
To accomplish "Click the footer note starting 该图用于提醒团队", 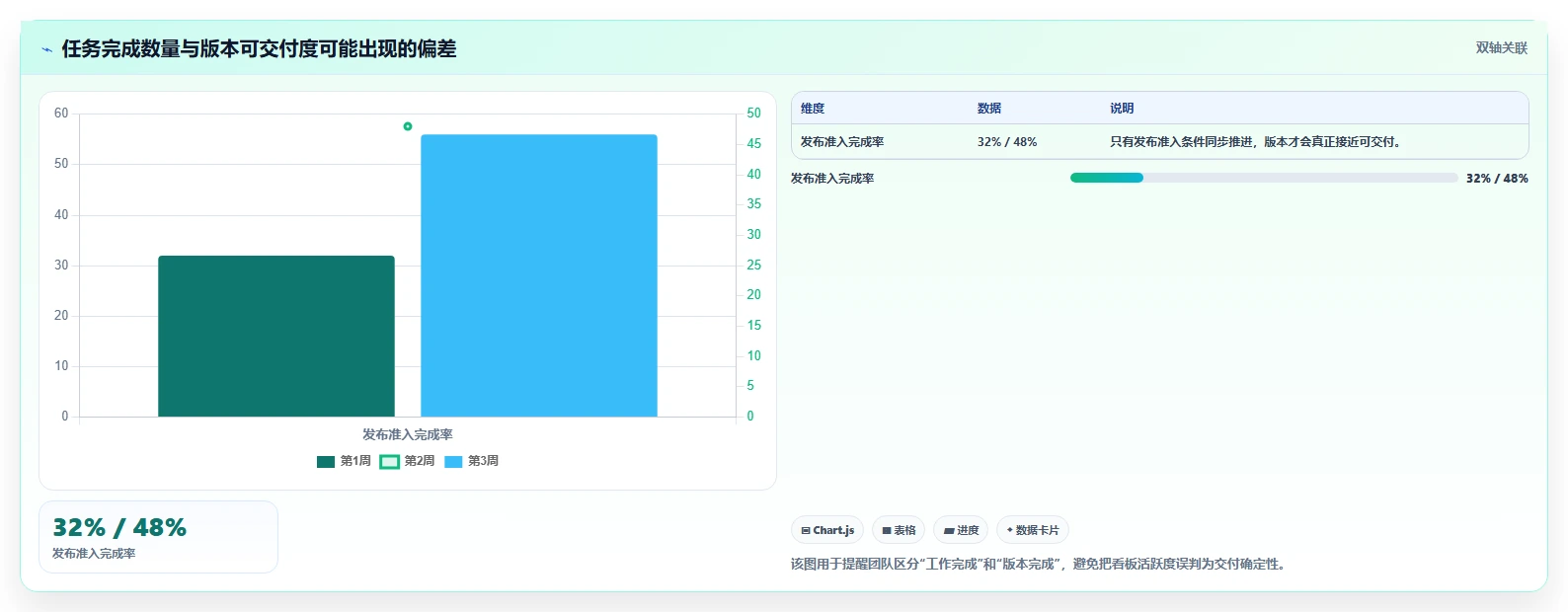I will click(1040, 564).
